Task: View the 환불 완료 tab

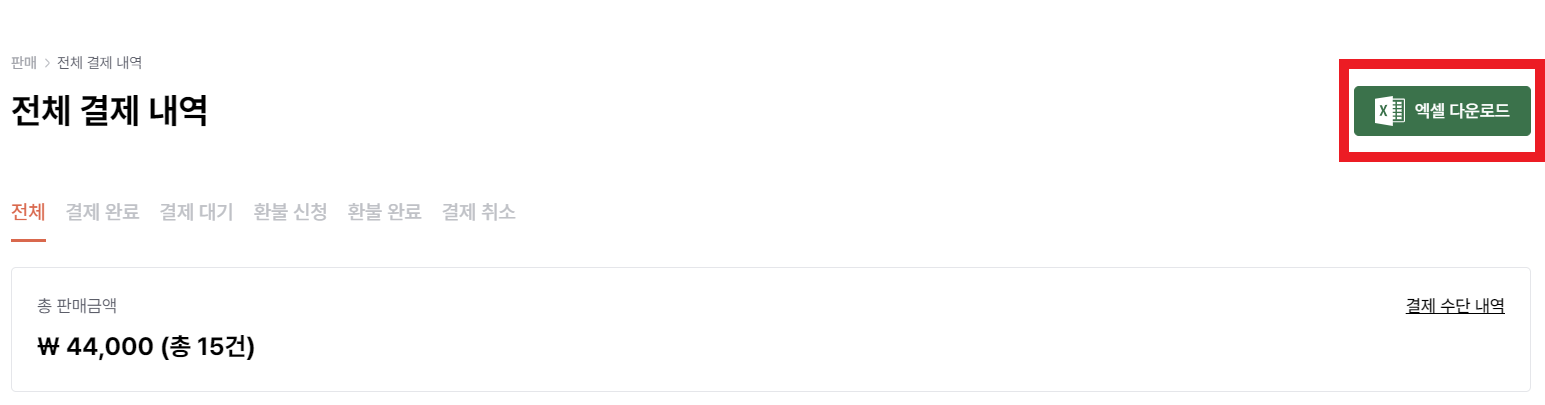Action: tap(384, 212)
